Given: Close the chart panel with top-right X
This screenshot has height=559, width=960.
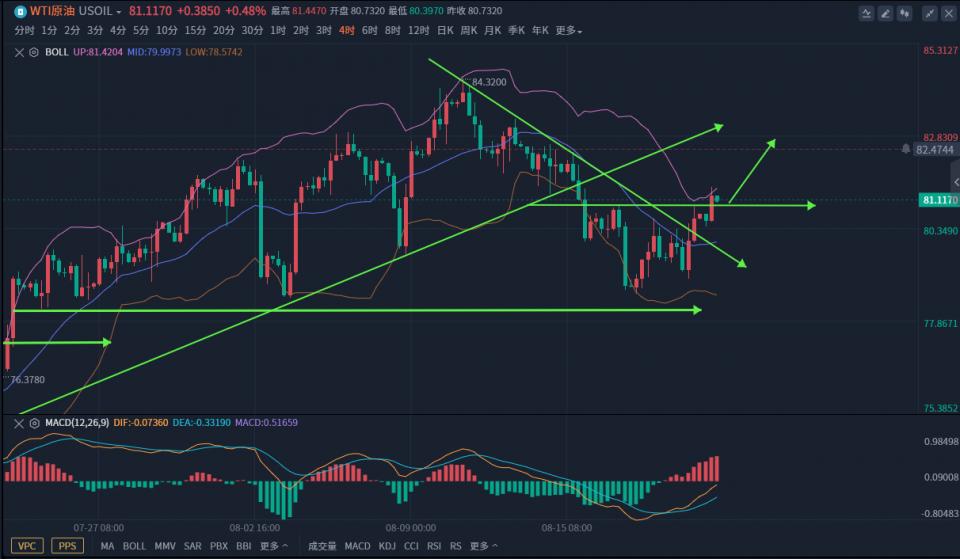Looking at the screenshot, I should pos(949,13).
